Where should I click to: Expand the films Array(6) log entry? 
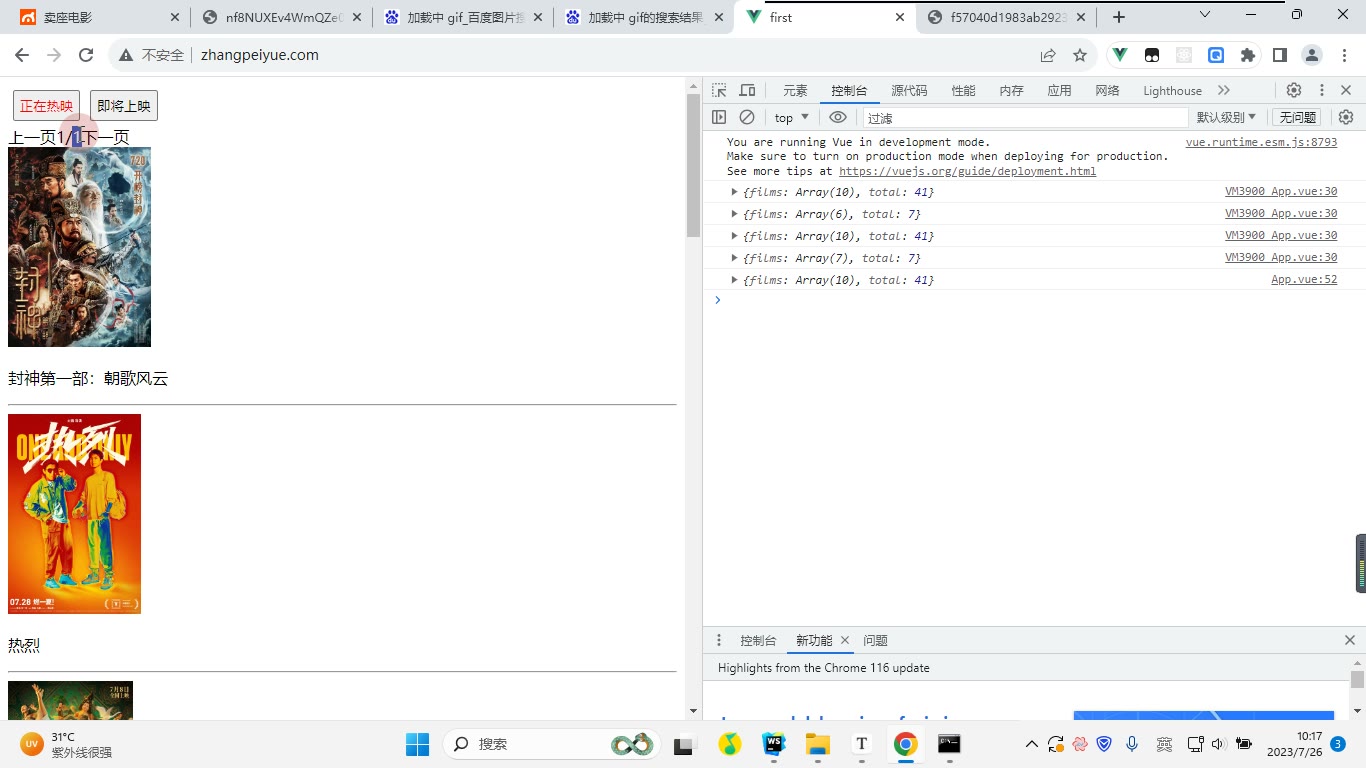pyautogui.click(x=735, y=214)
